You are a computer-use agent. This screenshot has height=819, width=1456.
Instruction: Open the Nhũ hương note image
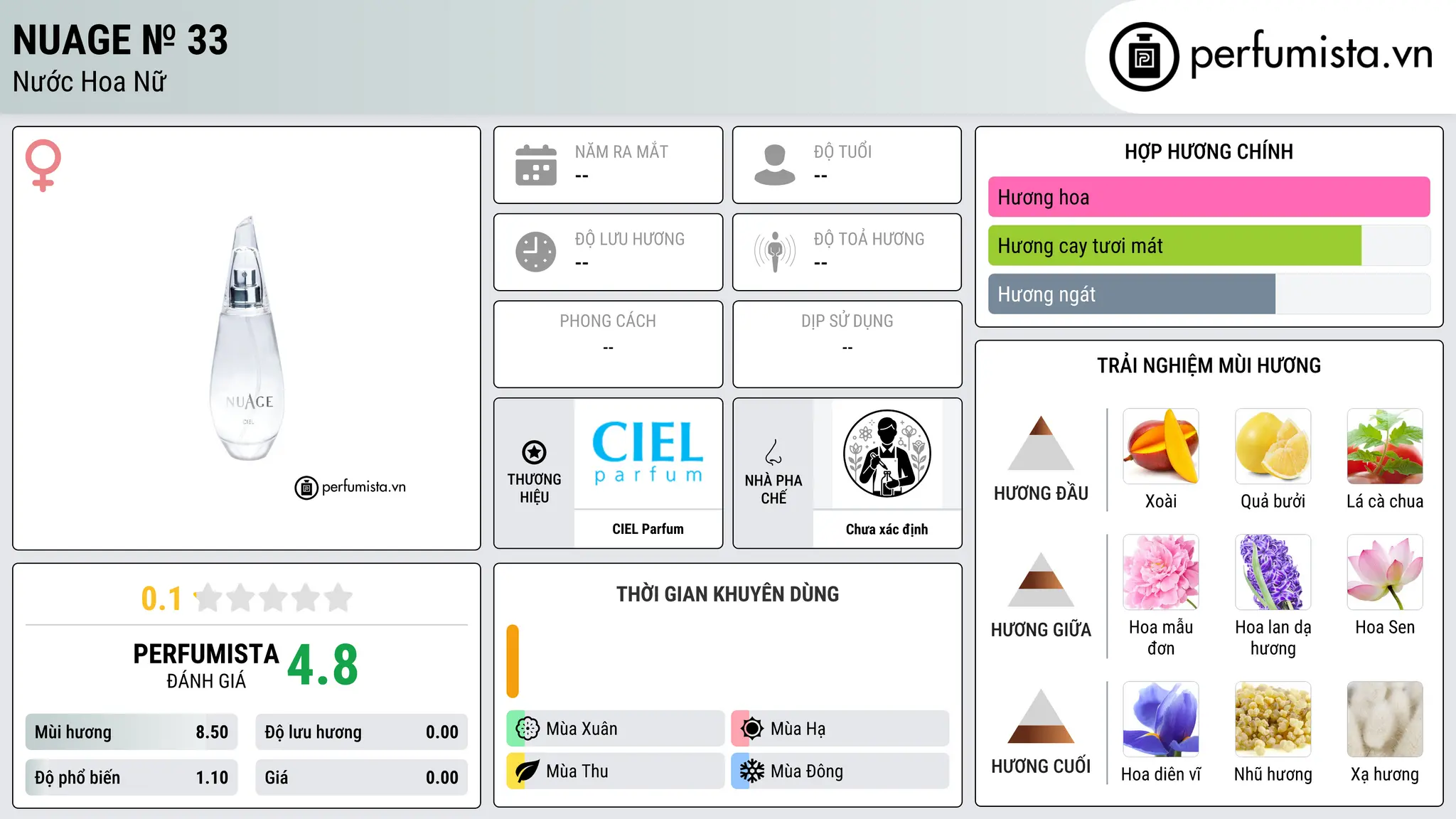[1273, 719]
